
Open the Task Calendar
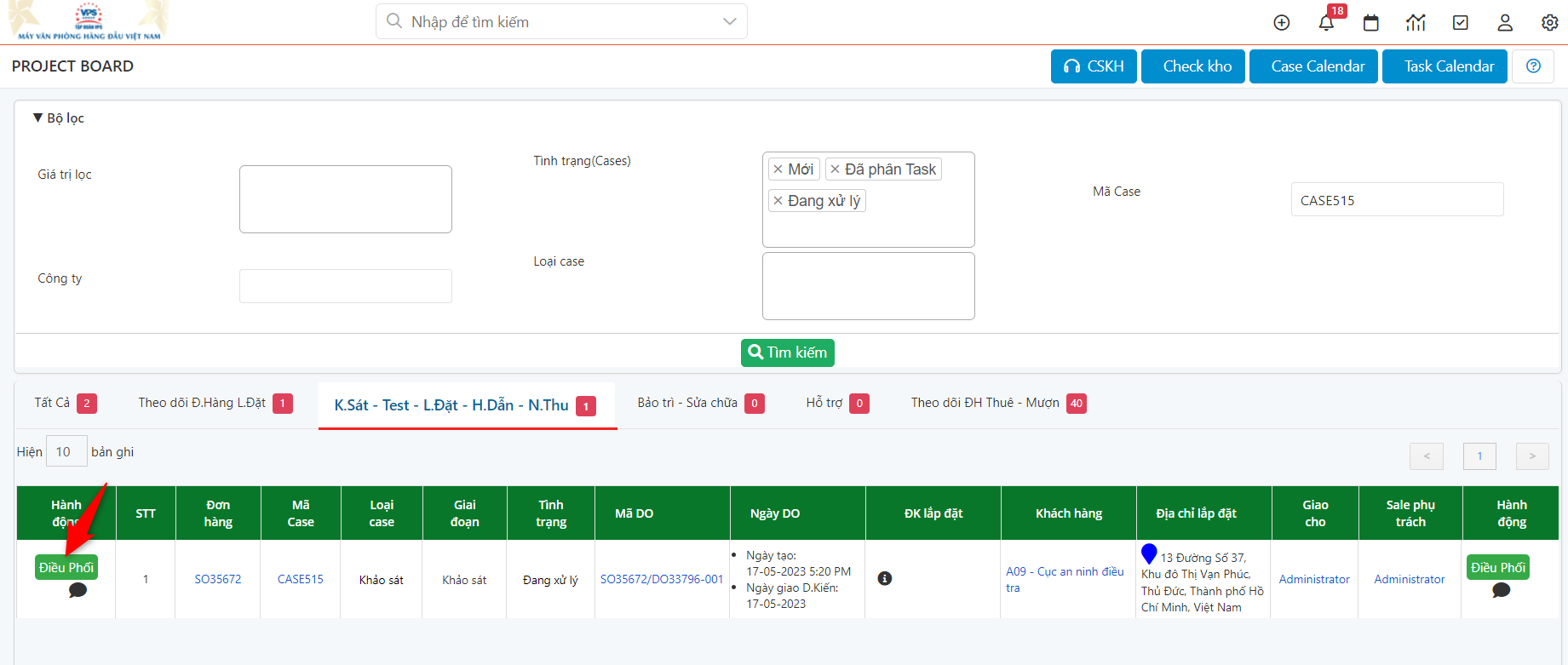[1445, 66]
